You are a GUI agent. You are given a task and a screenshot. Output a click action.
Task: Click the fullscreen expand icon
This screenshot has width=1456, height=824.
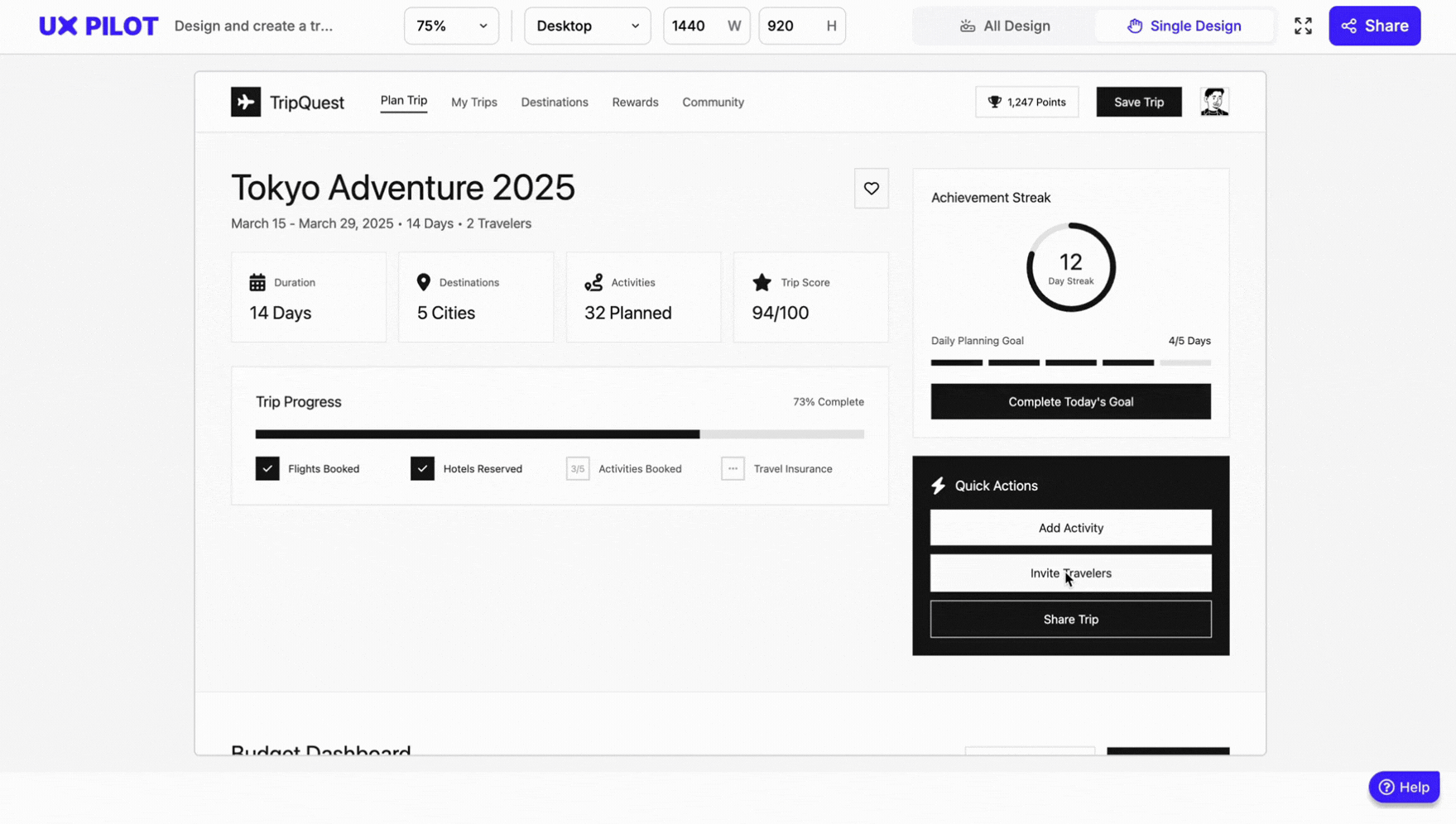pyautogui.click(x=1303, y=26)
